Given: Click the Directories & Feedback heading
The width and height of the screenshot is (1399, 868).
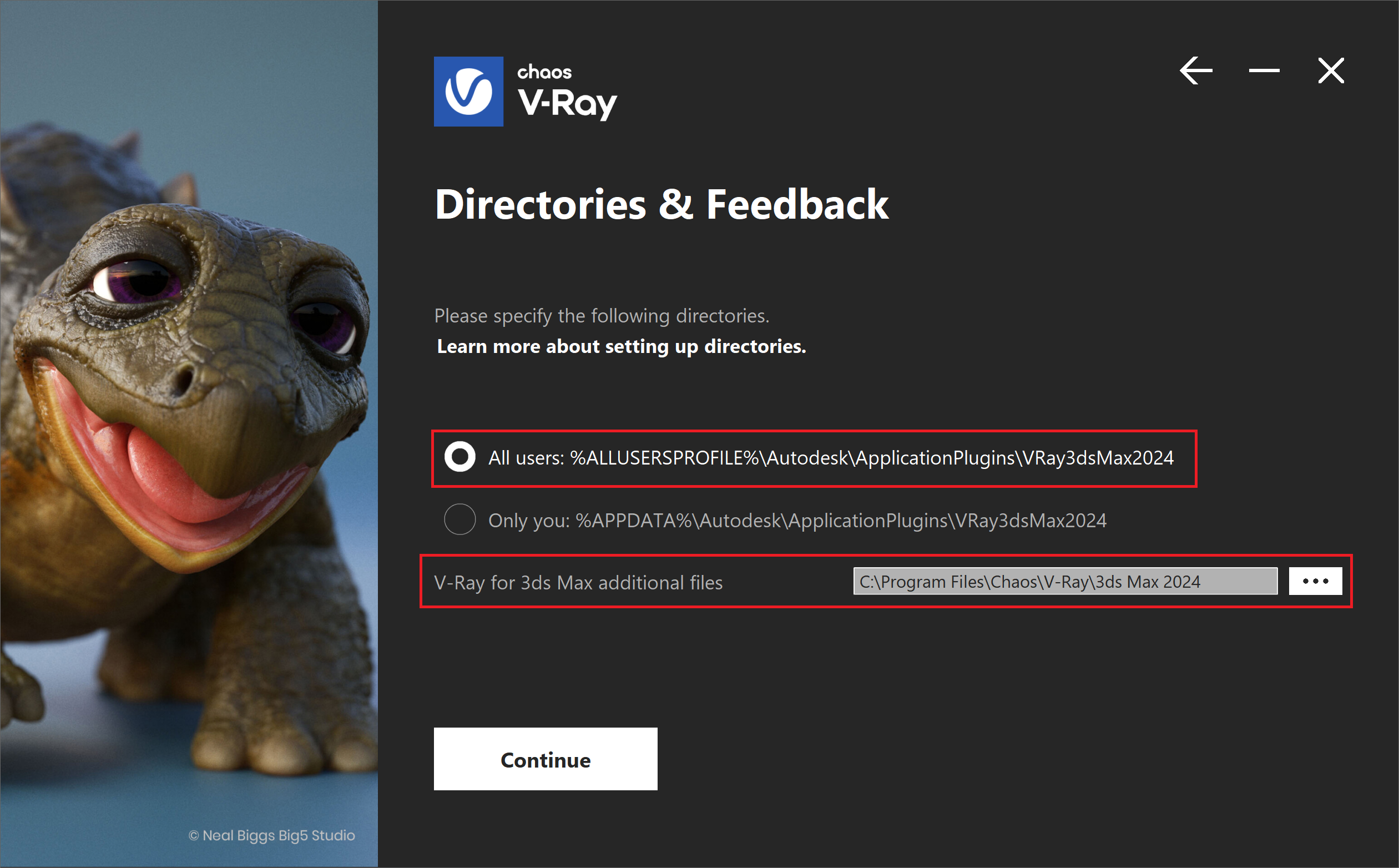Looking at the screenshot, I should tap(662, 204).
